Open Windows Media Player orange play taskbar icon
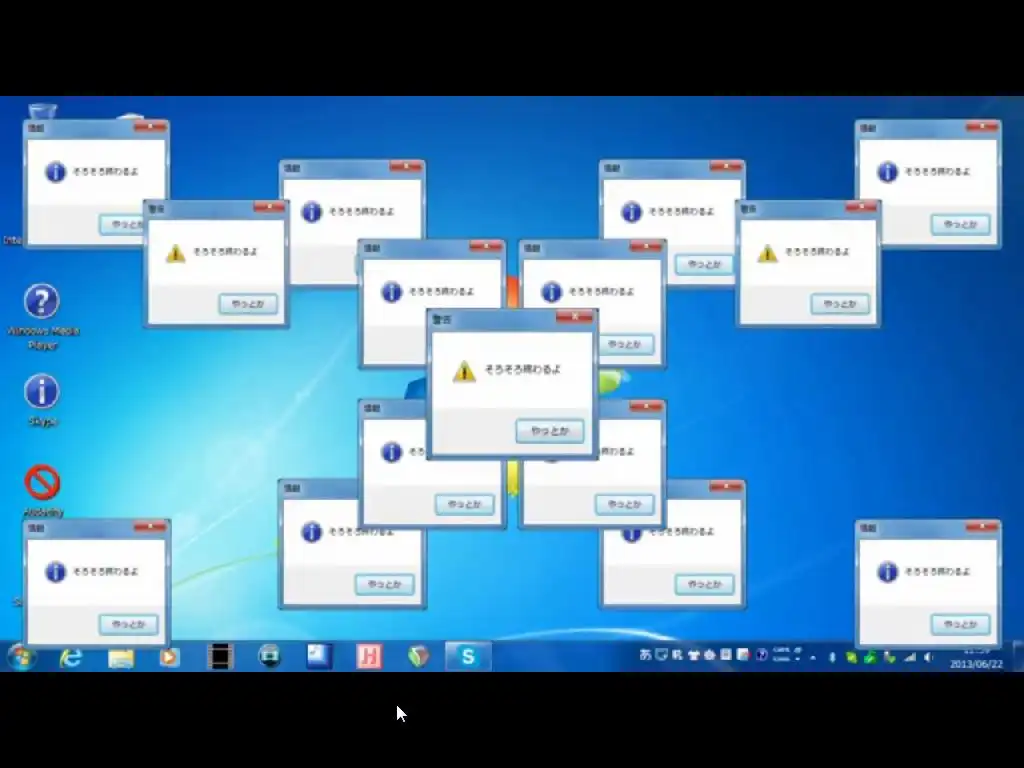This screenshot has height=768, width=1024. pyautogui.click(x=169, y=657)
